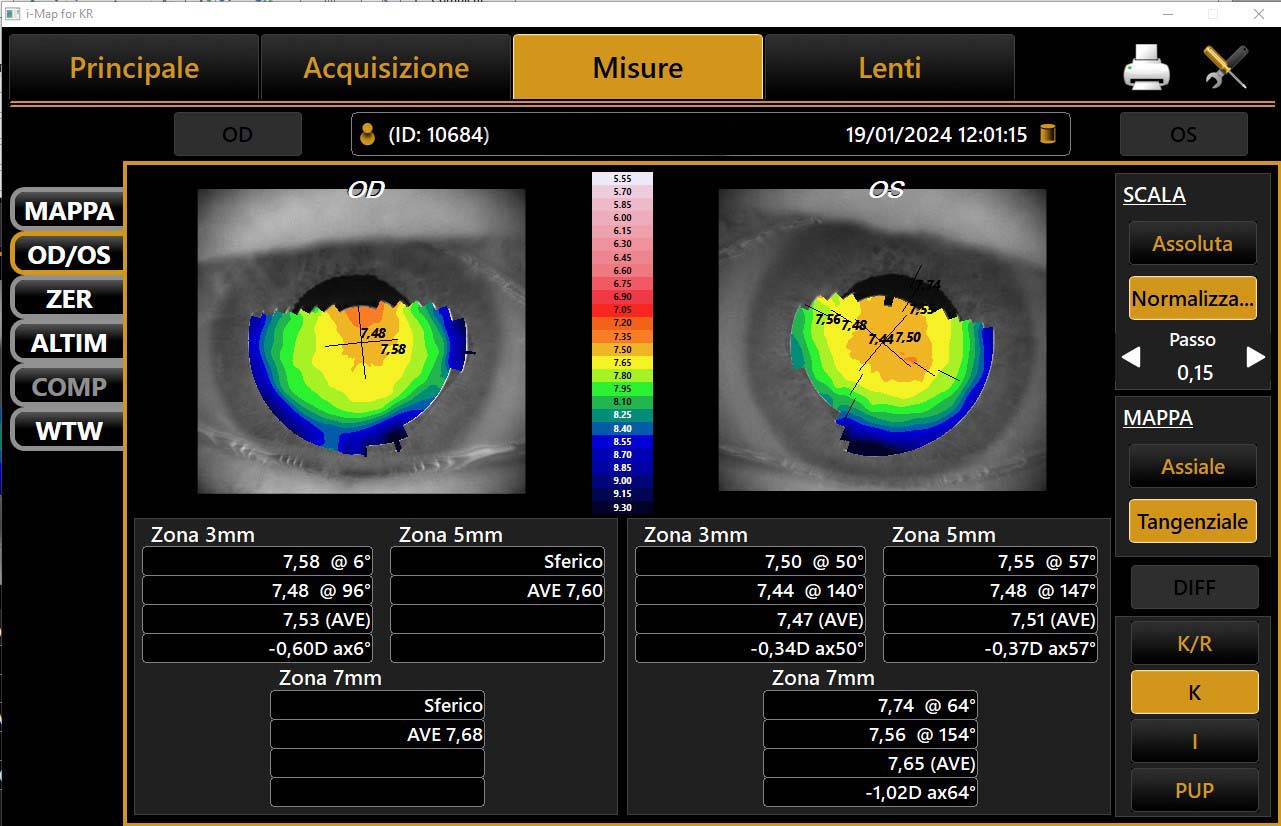Open the ZER side view
The width and height of the screenshot is (1281, 826).
[x=68, y=299]
